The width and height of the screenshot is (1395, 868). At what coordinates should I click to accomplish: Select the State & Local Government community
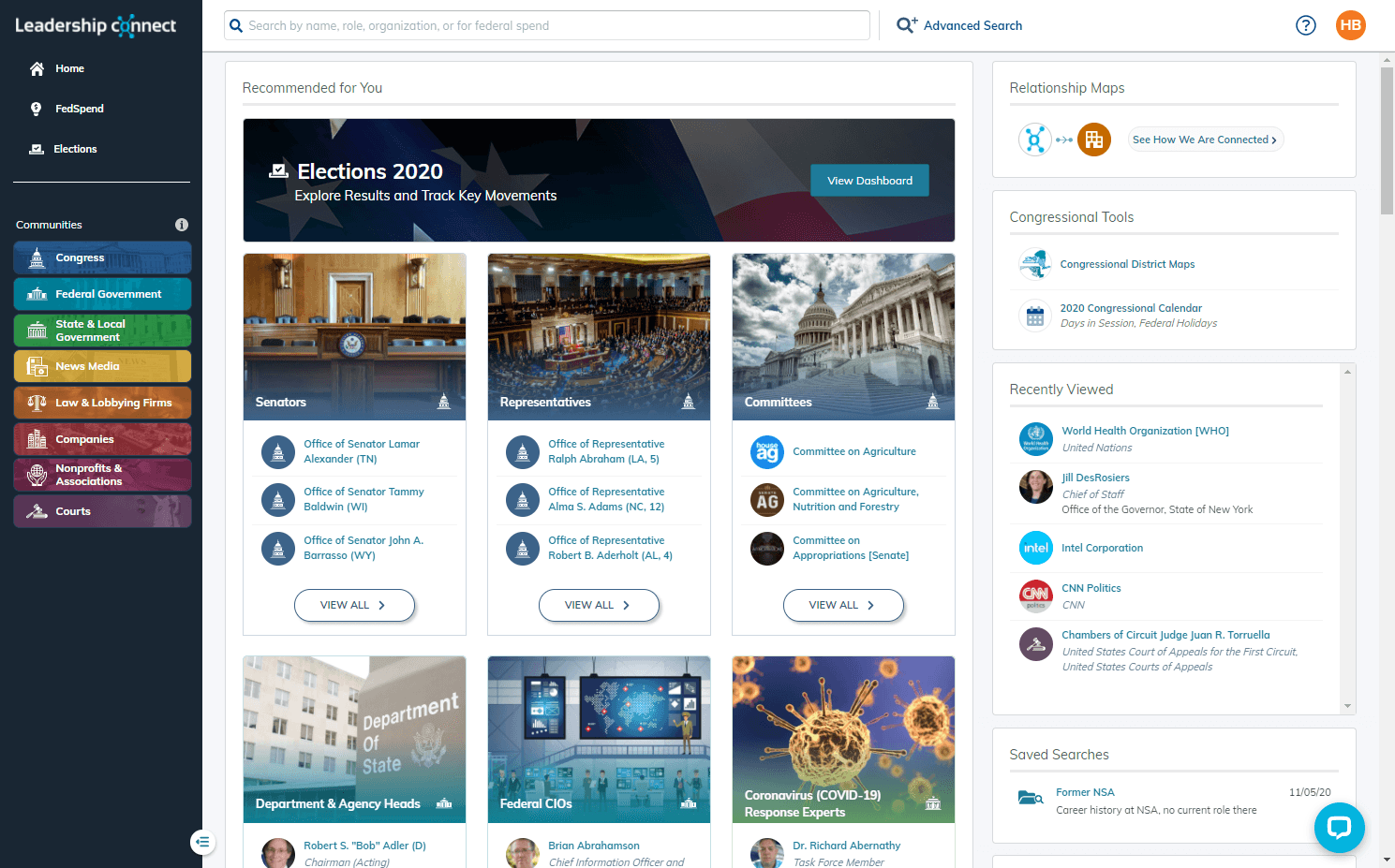[103, 331]
